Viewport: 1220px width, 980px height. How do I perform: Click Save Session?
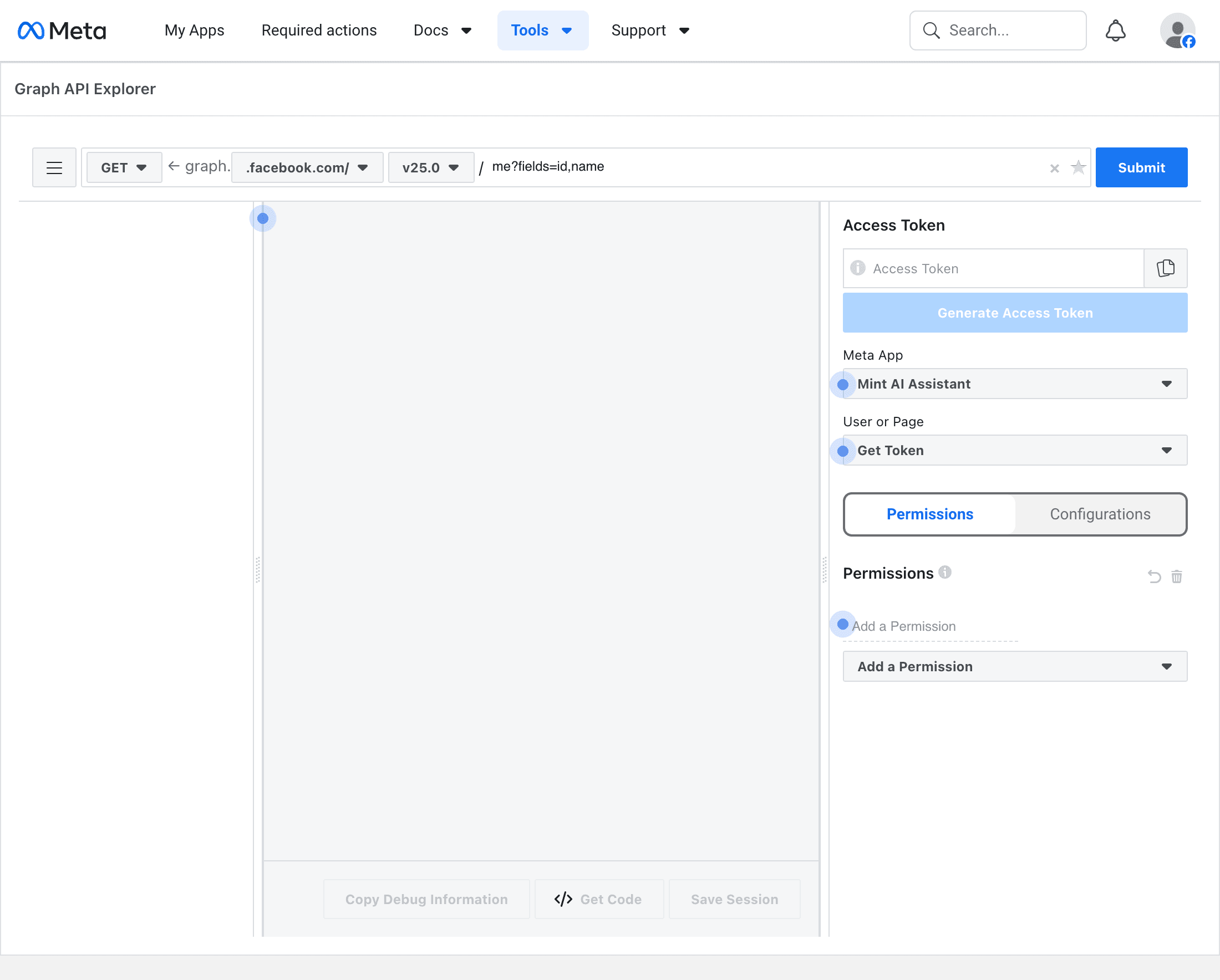click(734, 899)
